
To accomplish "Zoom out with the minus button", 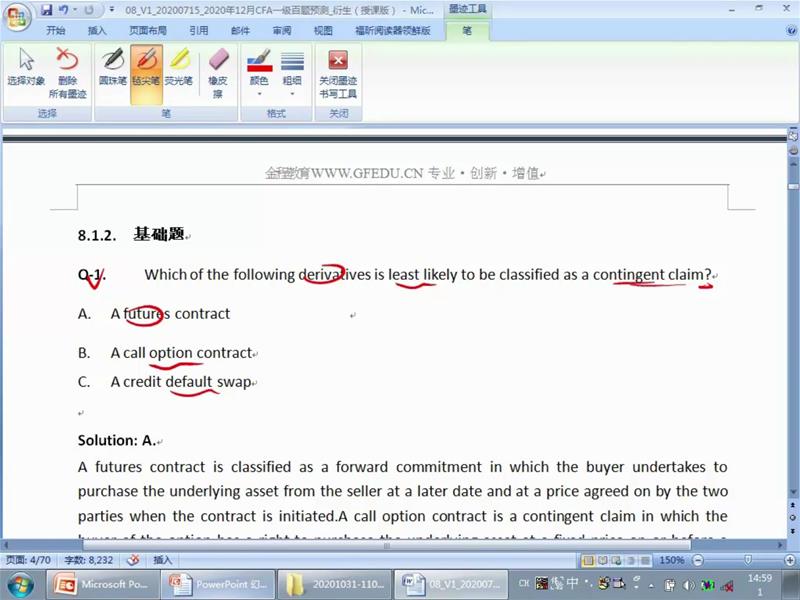I will tap(698, 561).
